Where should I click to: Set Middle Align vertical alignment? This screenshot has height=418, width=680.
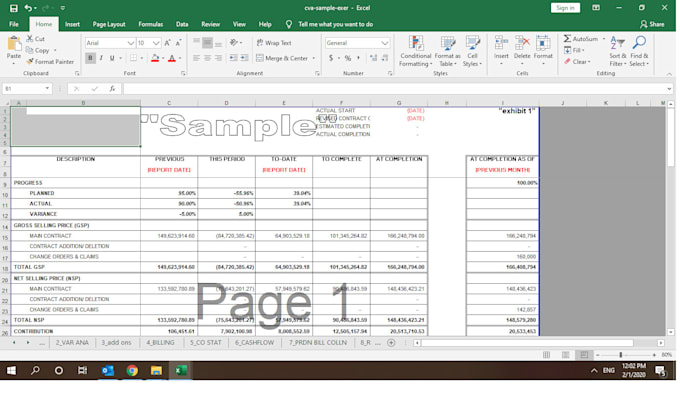(207, 43)
